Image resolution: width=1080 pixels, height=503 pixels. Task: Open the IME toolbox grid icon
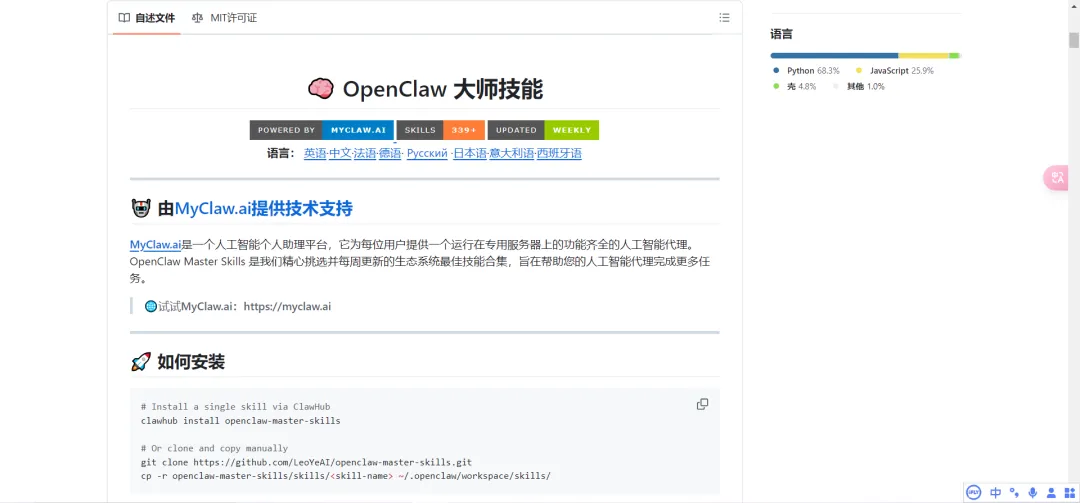coord(1069,493)
